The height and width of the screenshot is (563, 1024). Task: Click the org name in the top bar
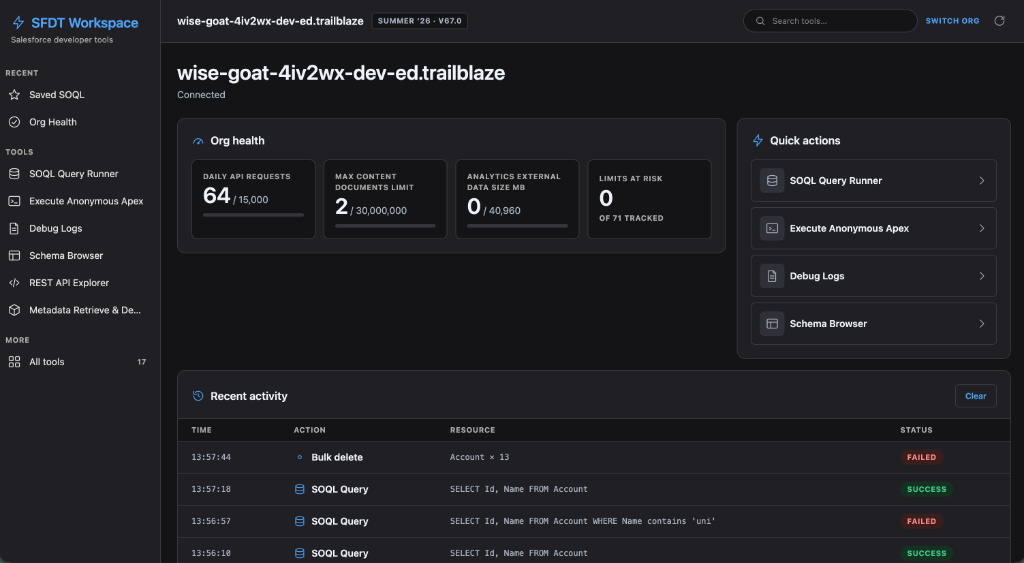coord(270,21)
